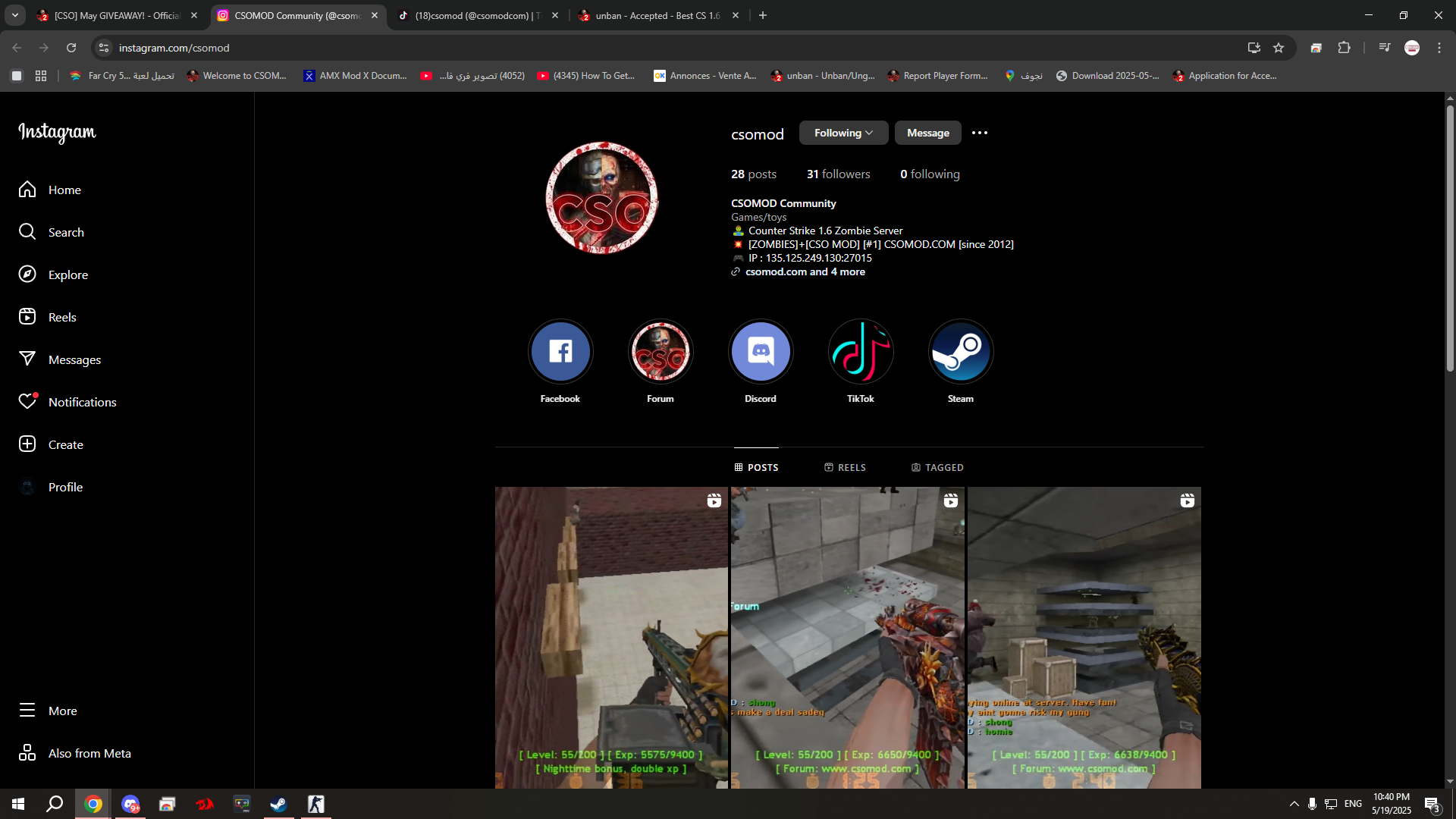Screen dimensions: 1456x819
Task: Open the Facebook story highlight
Action: tap(560, 352)
